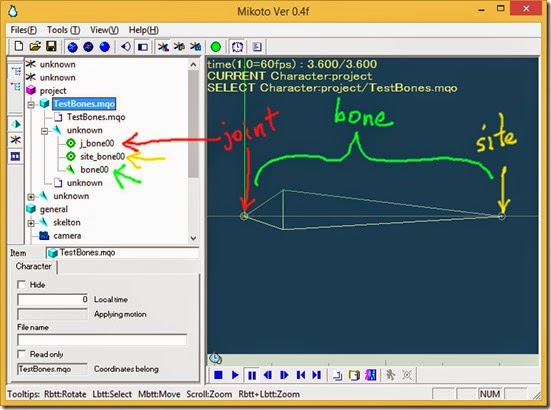
Task: Click the timeline bar below the viewport
Action: (x=372, y=359)
